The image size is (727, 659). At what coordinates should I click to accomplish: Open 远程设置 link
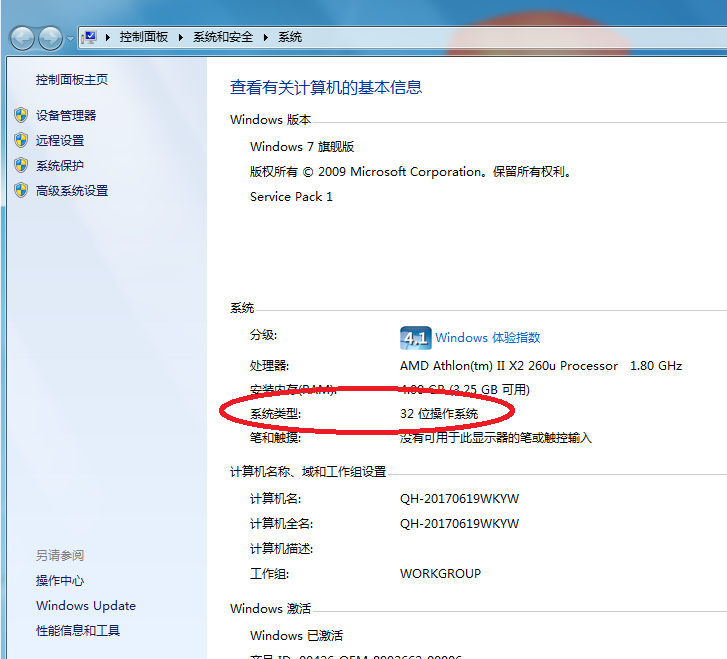click(60, 141)
